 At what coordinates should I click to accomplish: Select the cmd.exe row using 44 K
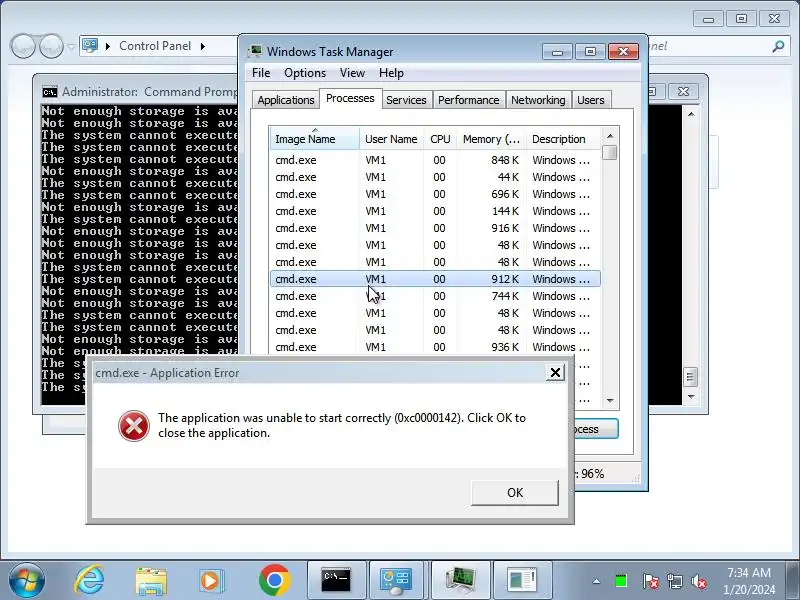[x=435, y=177]
